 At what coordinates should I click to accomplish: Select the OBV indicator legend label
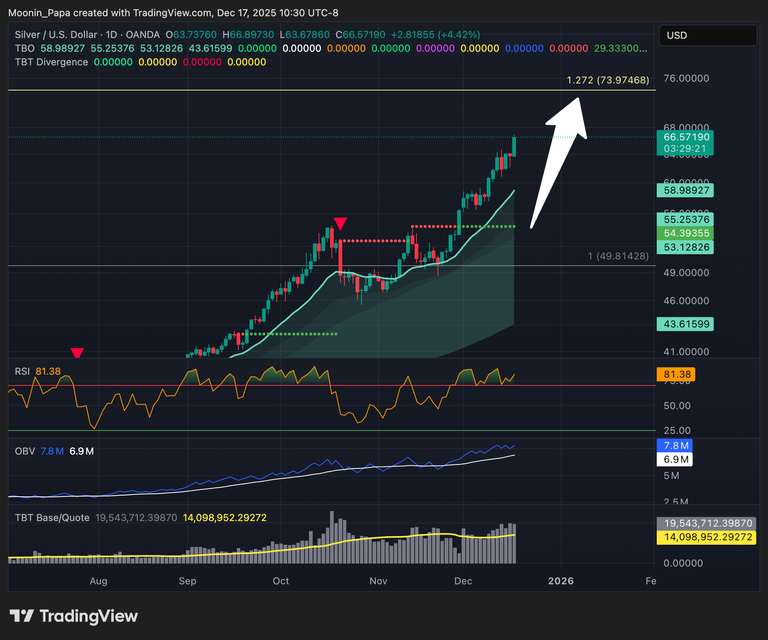[x=23, y=451]
